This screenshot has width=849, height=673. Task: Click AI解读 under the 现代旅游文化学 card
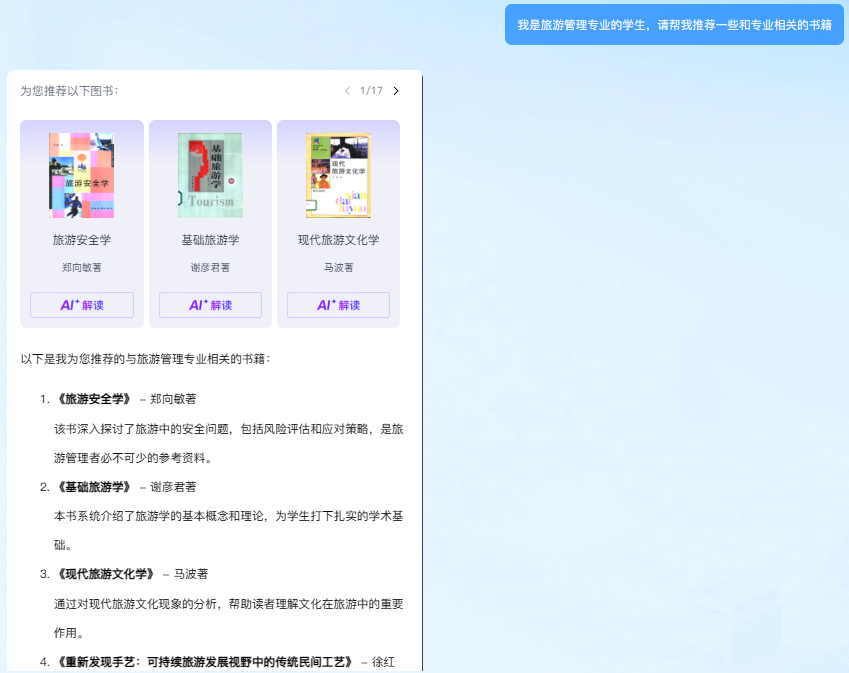coord(338,305)
